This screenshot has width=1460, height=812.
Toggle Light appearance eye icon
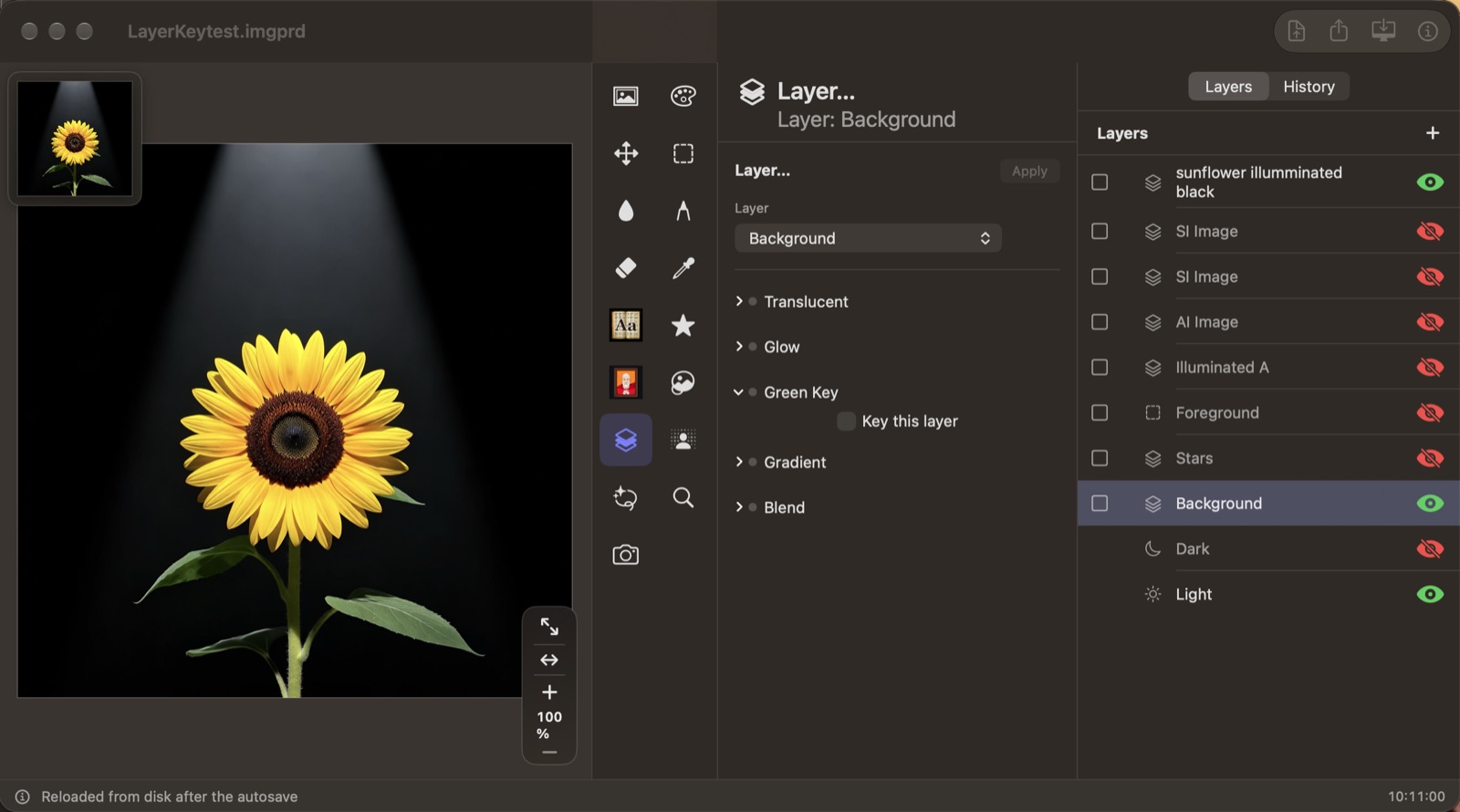click(1430, 594)
